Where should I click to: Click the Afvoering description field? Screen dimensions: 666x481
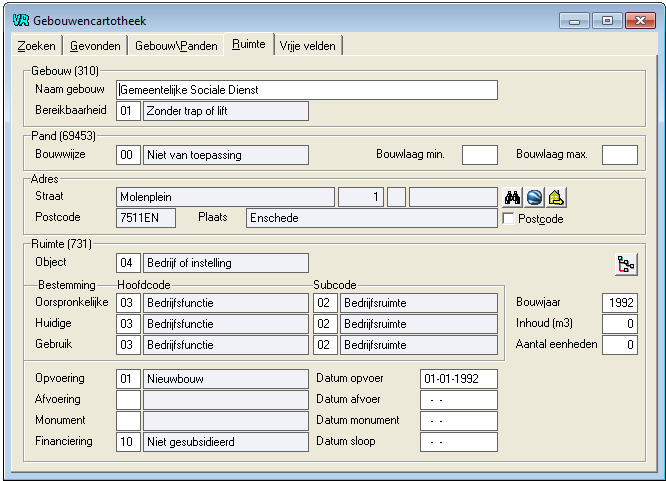[226, 400]
